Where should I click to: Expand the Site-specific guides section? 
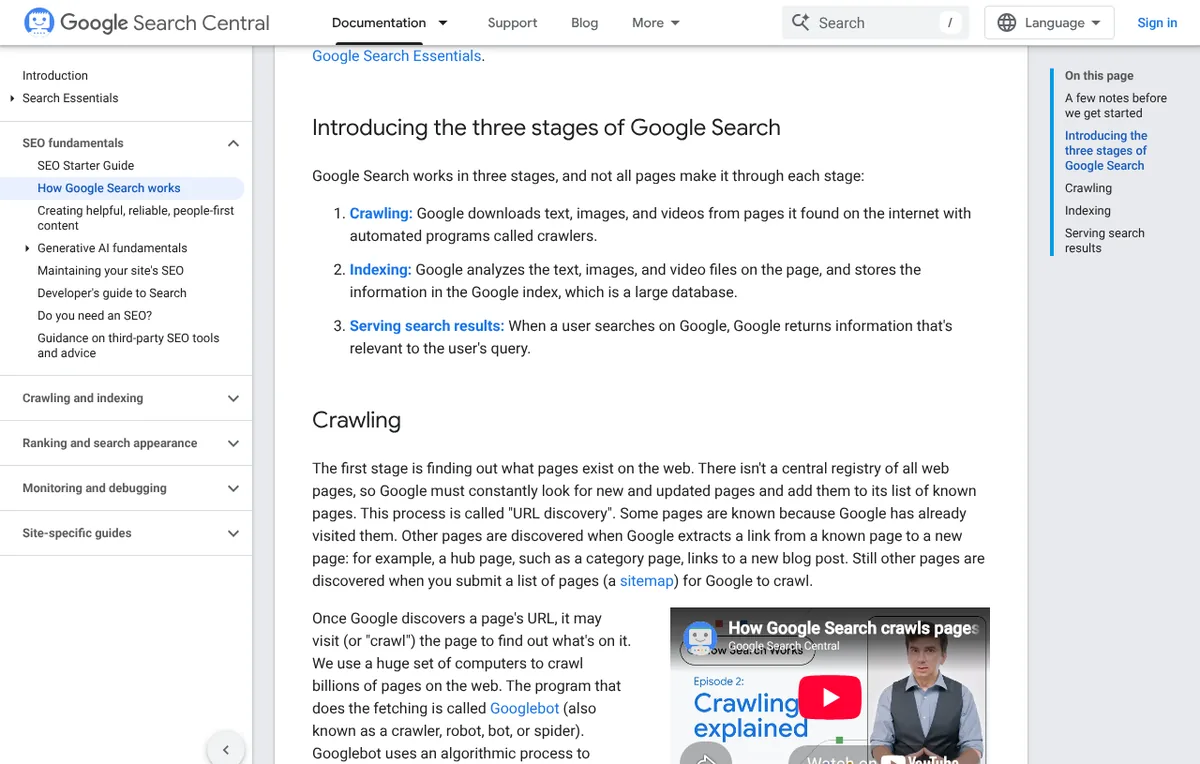click(233, 533)
